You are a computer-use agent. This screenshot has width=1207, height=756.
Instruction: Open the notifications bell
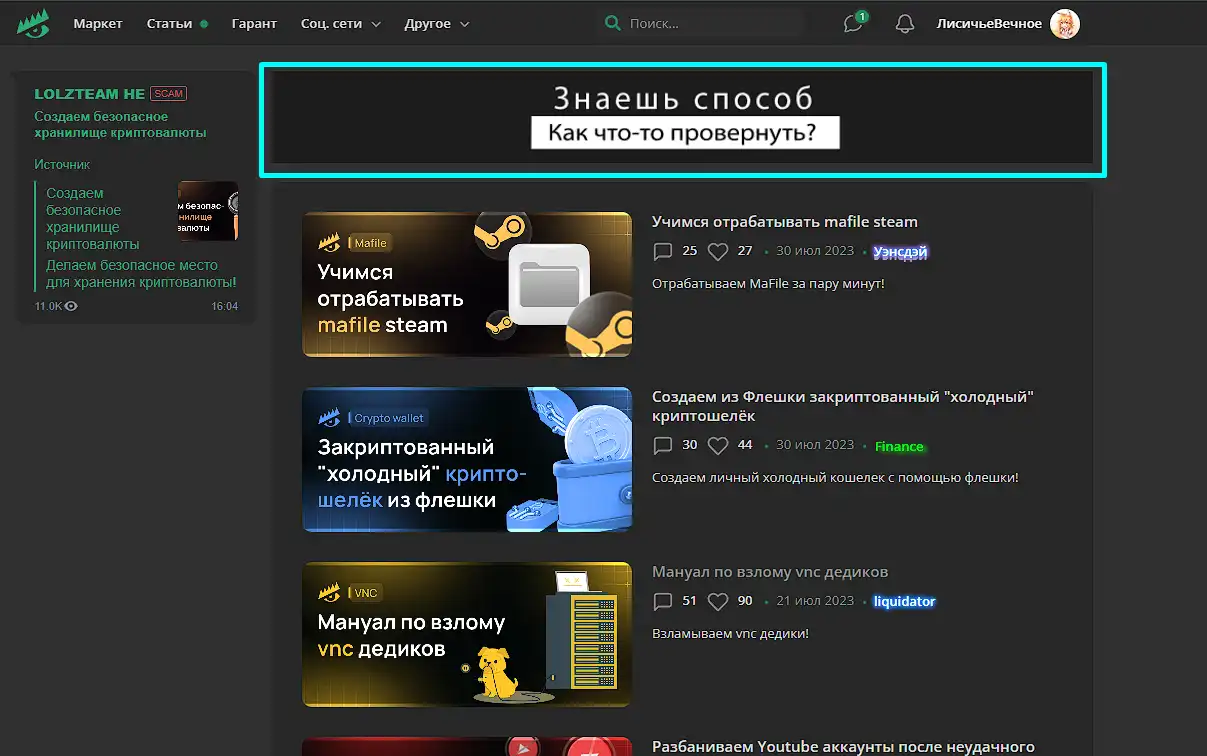905,24
